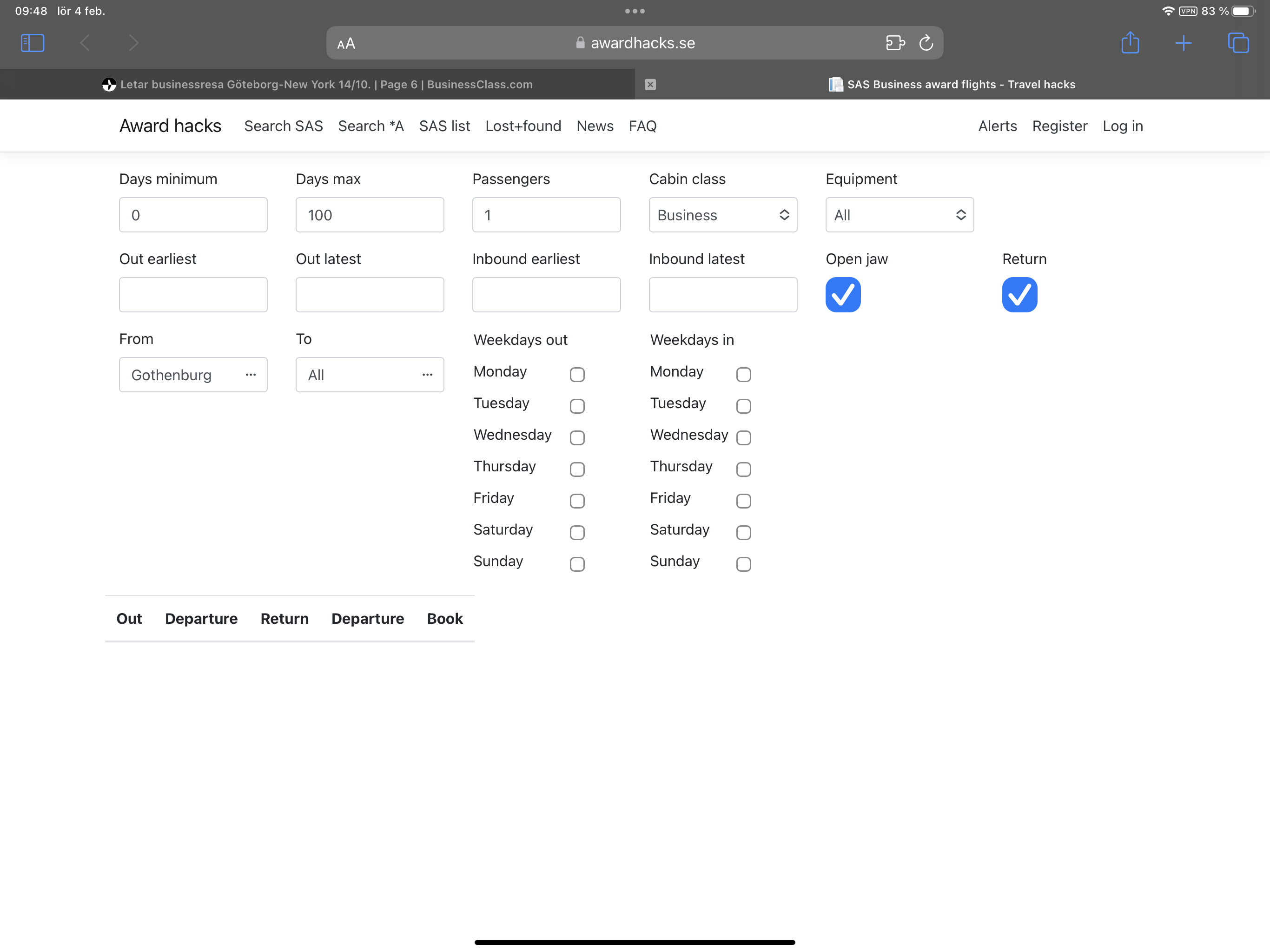Viewport: 1270px width, 952px height.
Task: Switch to SAS Business award flights tab
Action: [x=953, y=85]
